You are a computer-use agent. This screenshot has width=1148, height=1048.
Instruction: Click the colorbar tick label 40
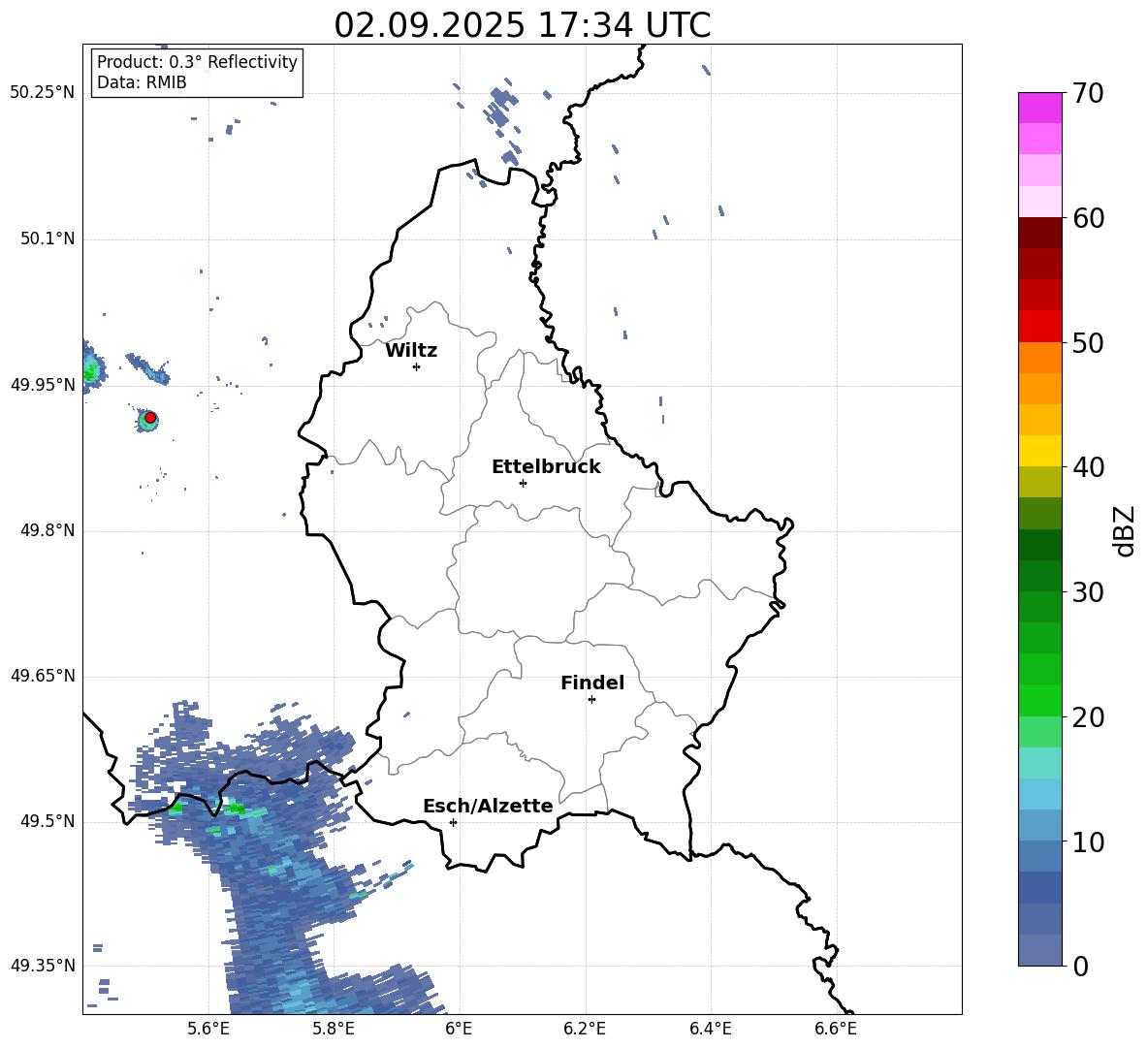1088,467
